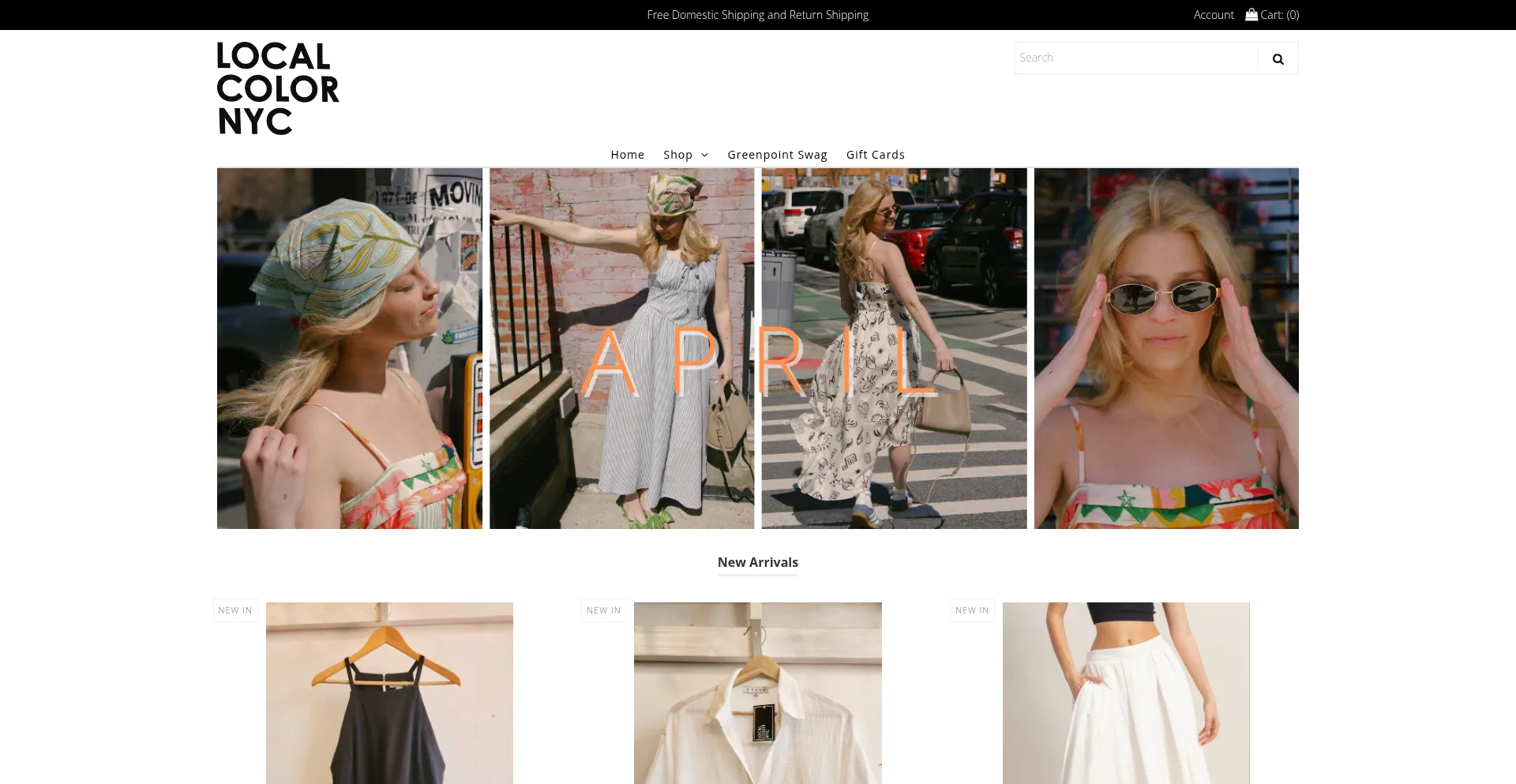Viewport: 1516px width, 784px height.
Task: Focus the Search input field
Action: (1135, 58)
